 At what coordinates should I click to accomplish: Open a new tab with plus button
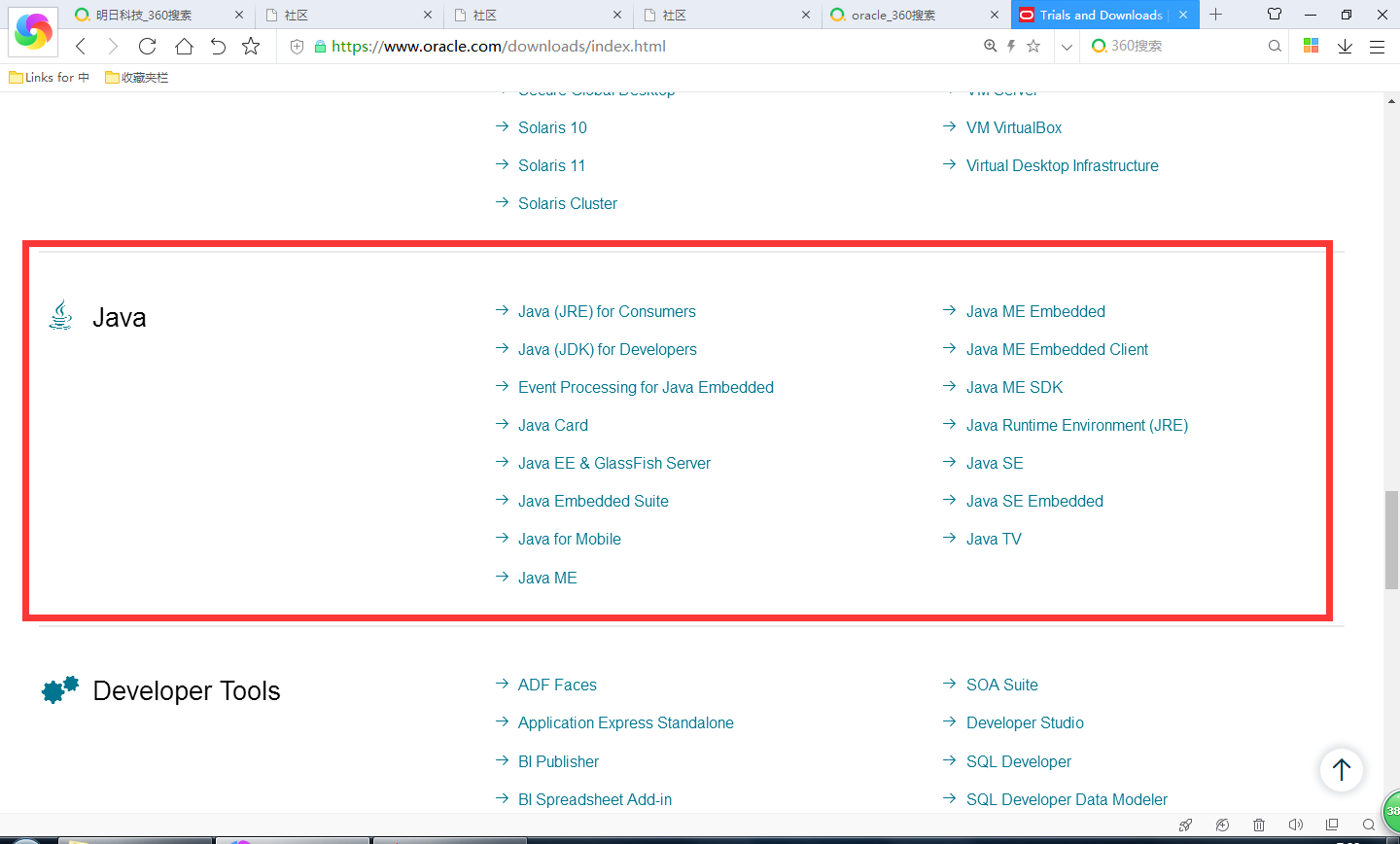[x=1215, y=15]
